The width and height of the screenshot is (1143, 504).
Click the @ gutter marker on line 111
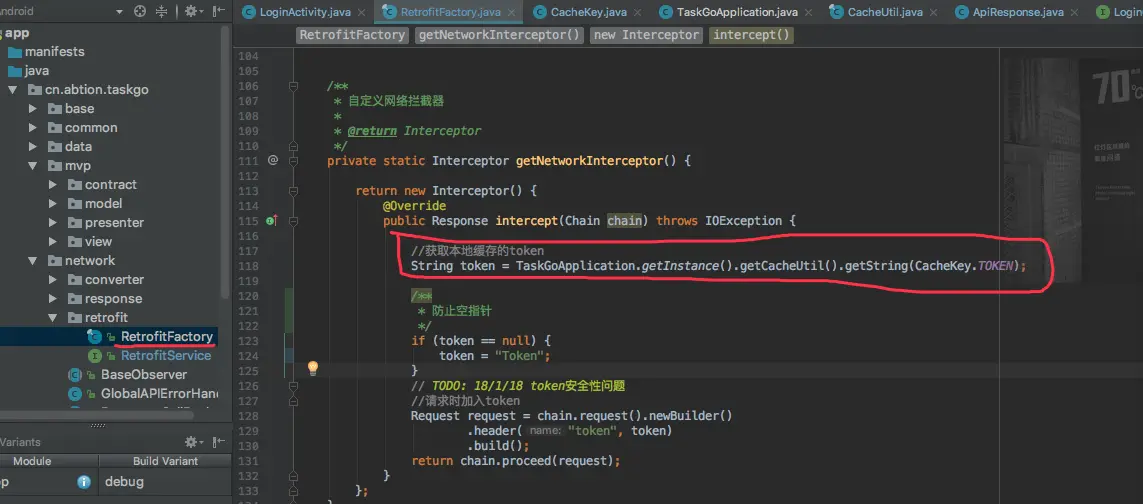pos(273,160)
